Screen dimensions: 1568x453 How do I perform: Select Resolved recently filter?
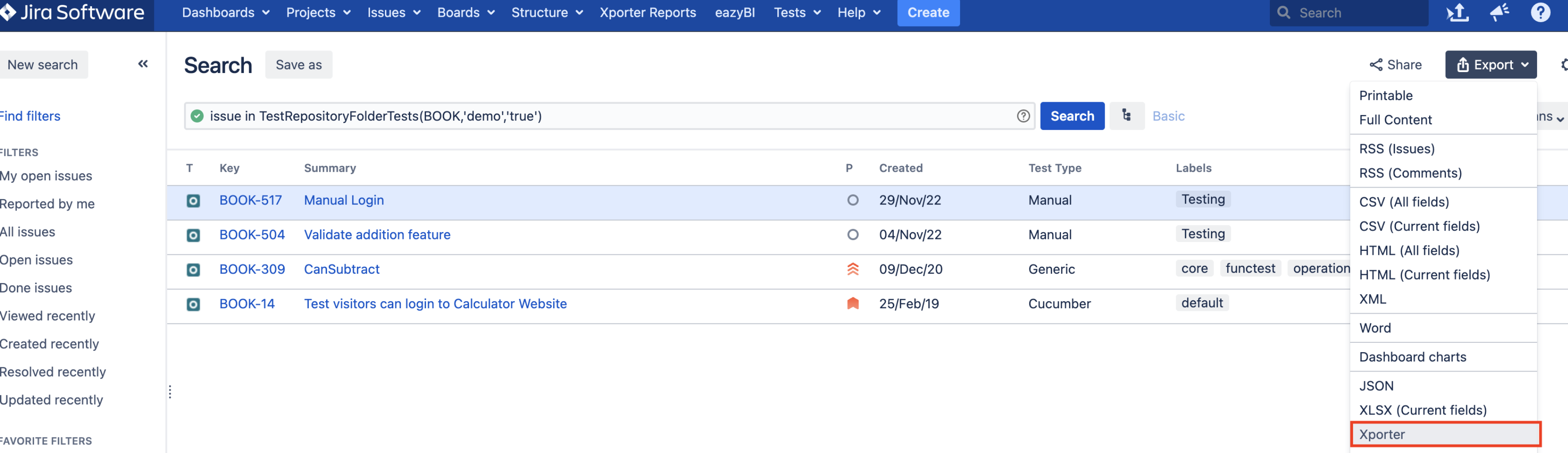[53, 372]
